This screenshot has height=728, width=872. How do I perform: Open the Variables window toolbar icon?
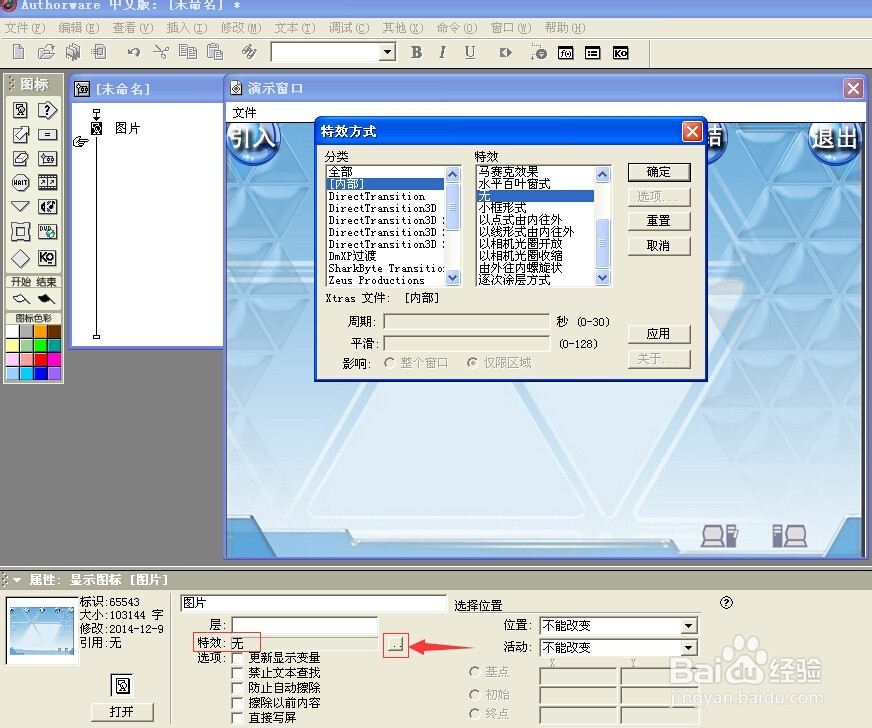[593, 53]
